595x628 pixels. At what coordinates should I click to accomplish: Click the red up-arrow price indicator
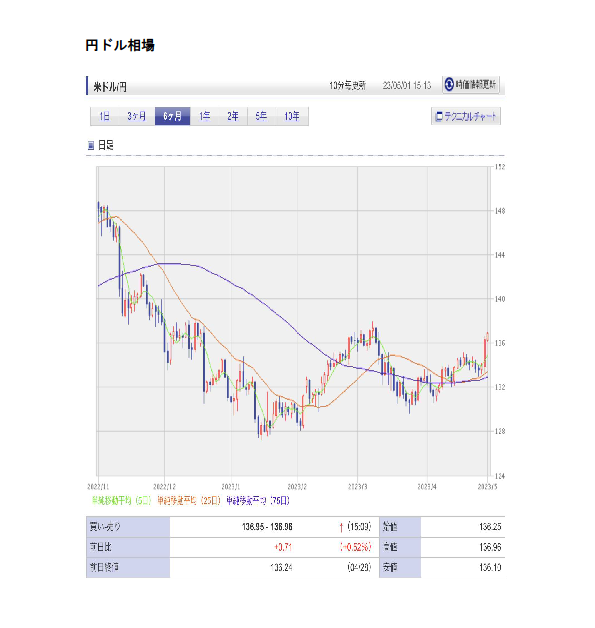(341, 527)
